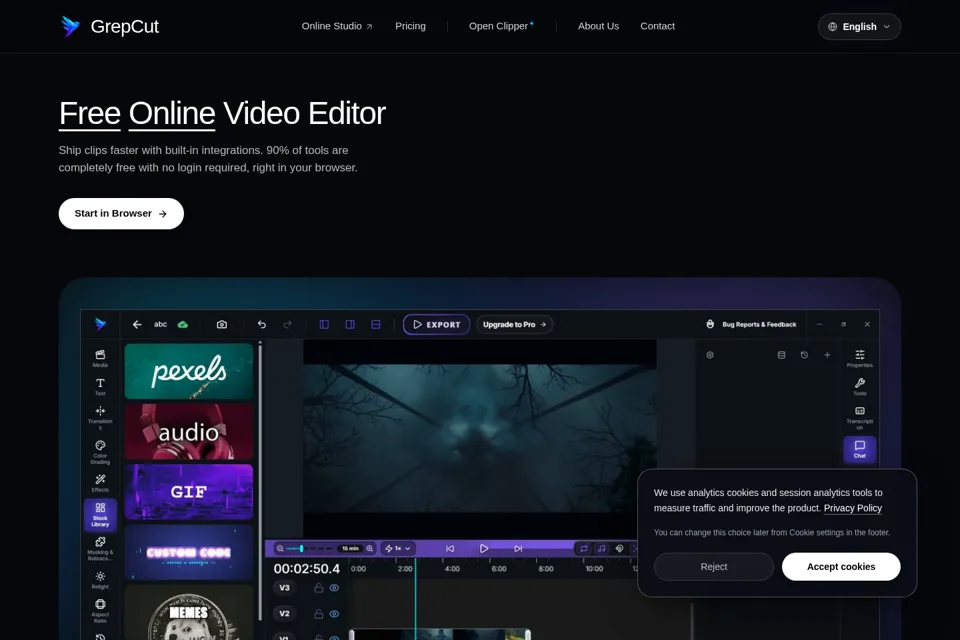Toggle the left panel layout icon

(x=324, y=325)
